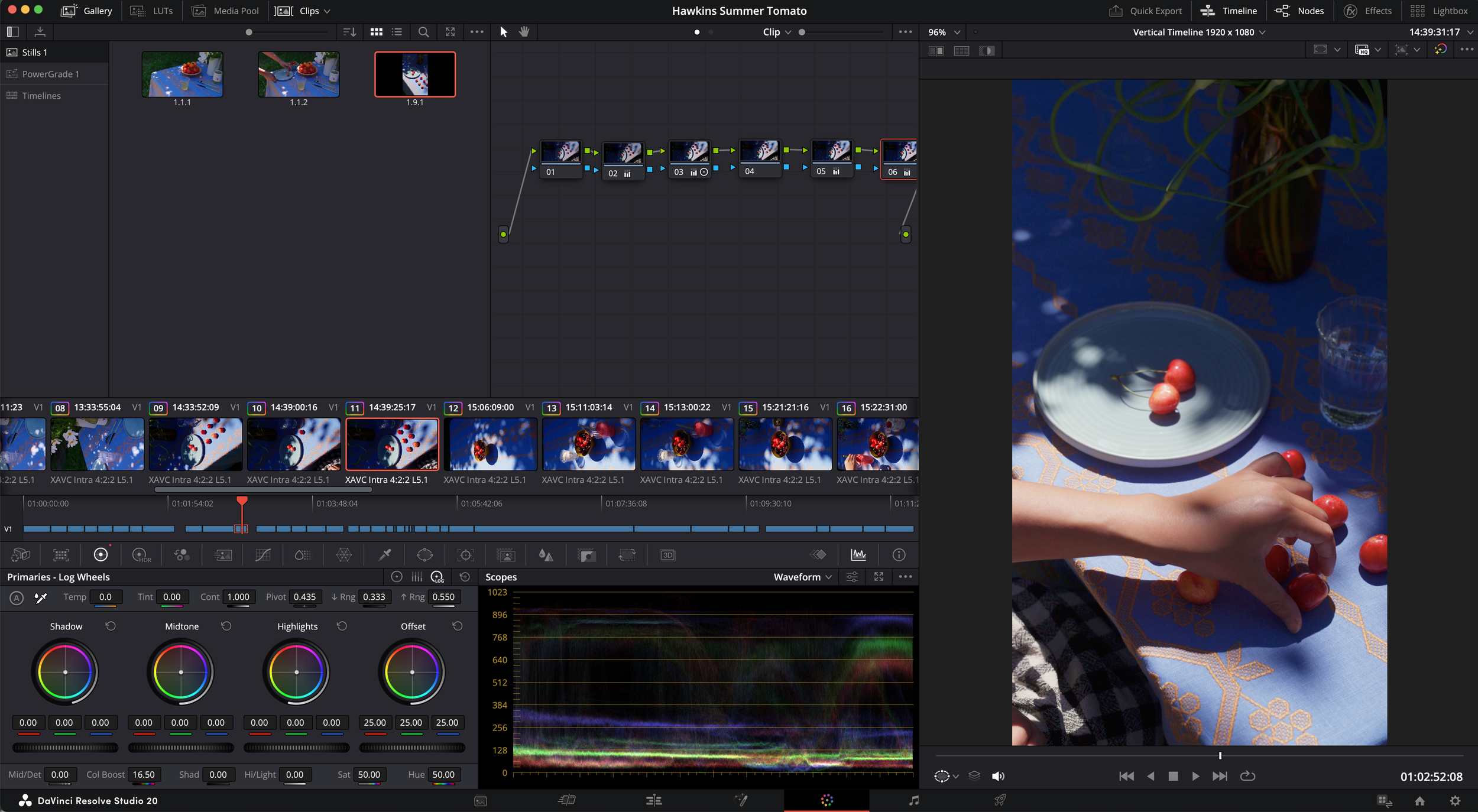
Task: Toggle auto balance button A
Action: pos(17,598)
